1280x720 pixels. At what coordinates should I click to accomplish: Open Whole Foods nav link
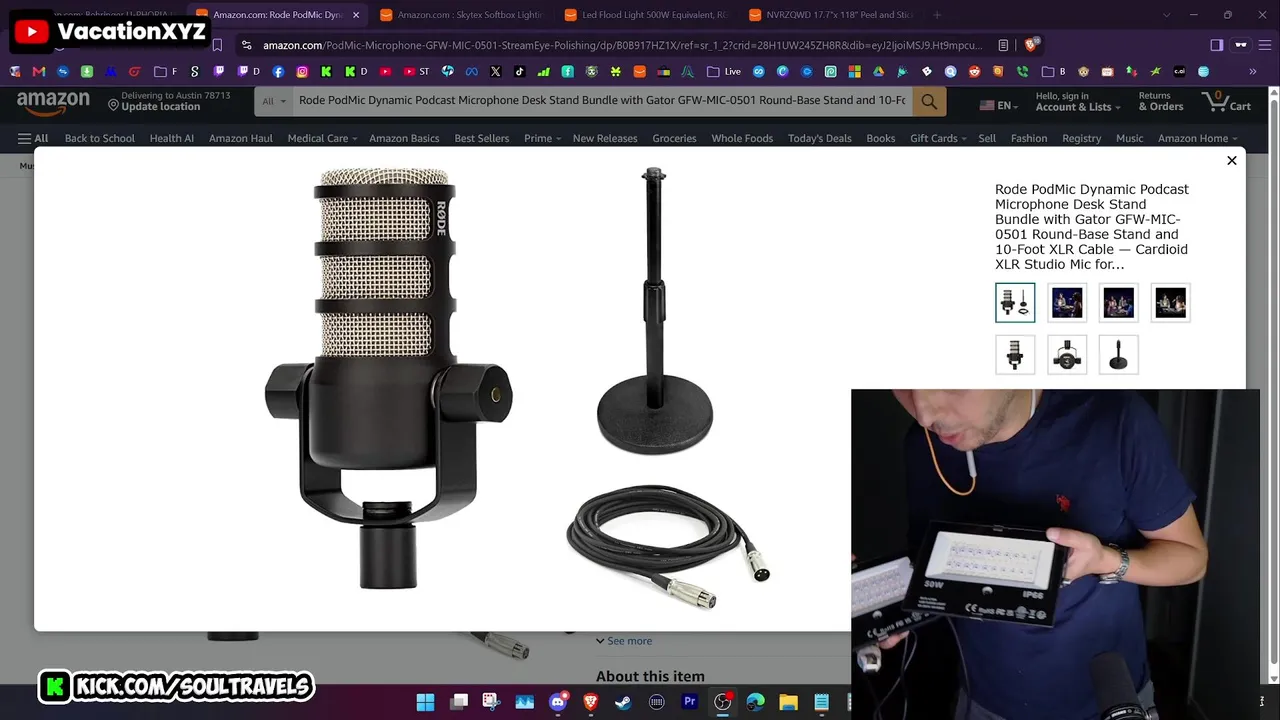(x=742, y=138)
